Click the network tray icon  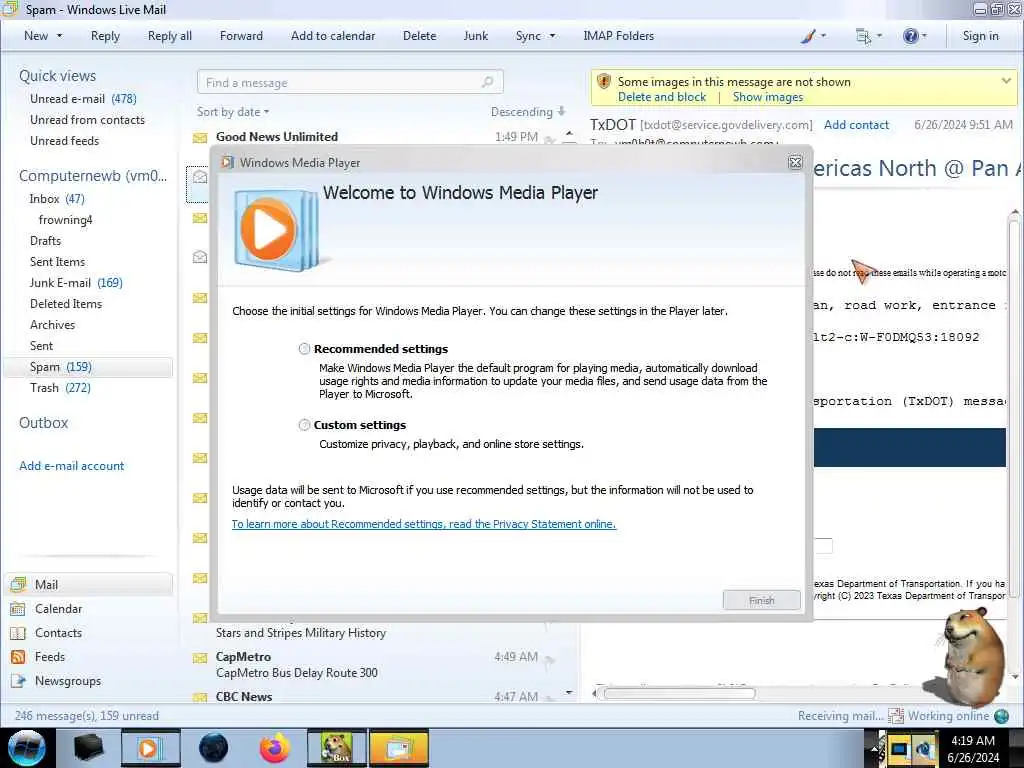(899, 750)
